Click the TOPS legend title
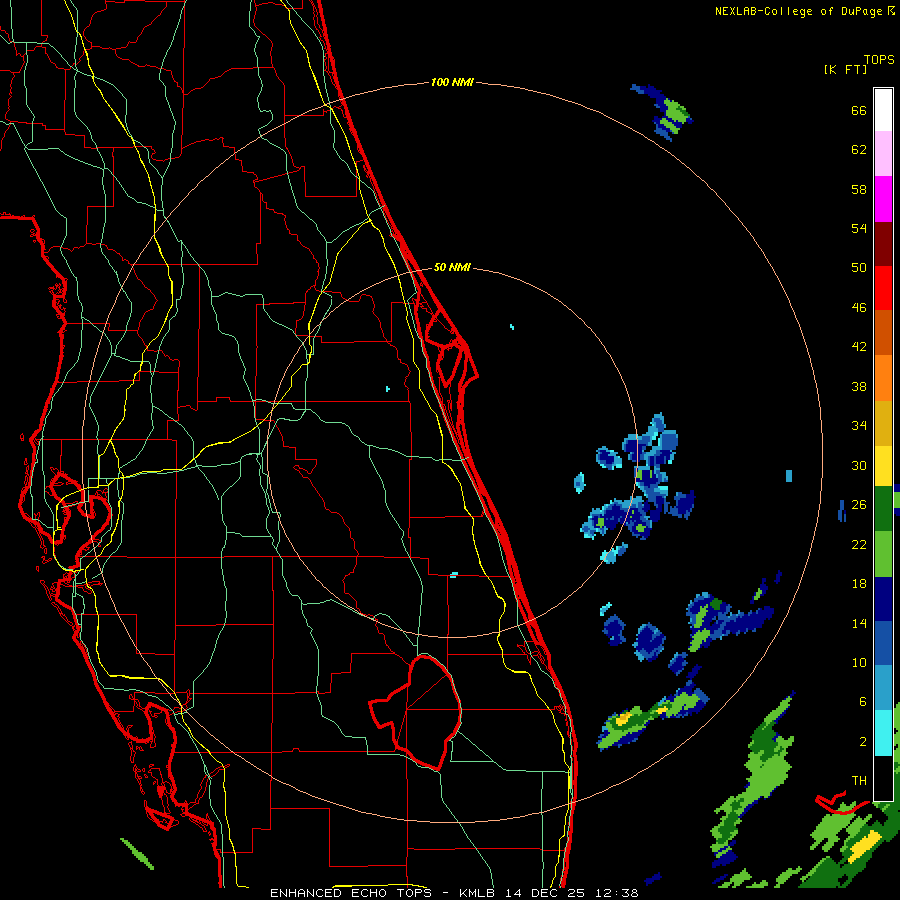This screenshot has height=900, width=900. (879, 59)
